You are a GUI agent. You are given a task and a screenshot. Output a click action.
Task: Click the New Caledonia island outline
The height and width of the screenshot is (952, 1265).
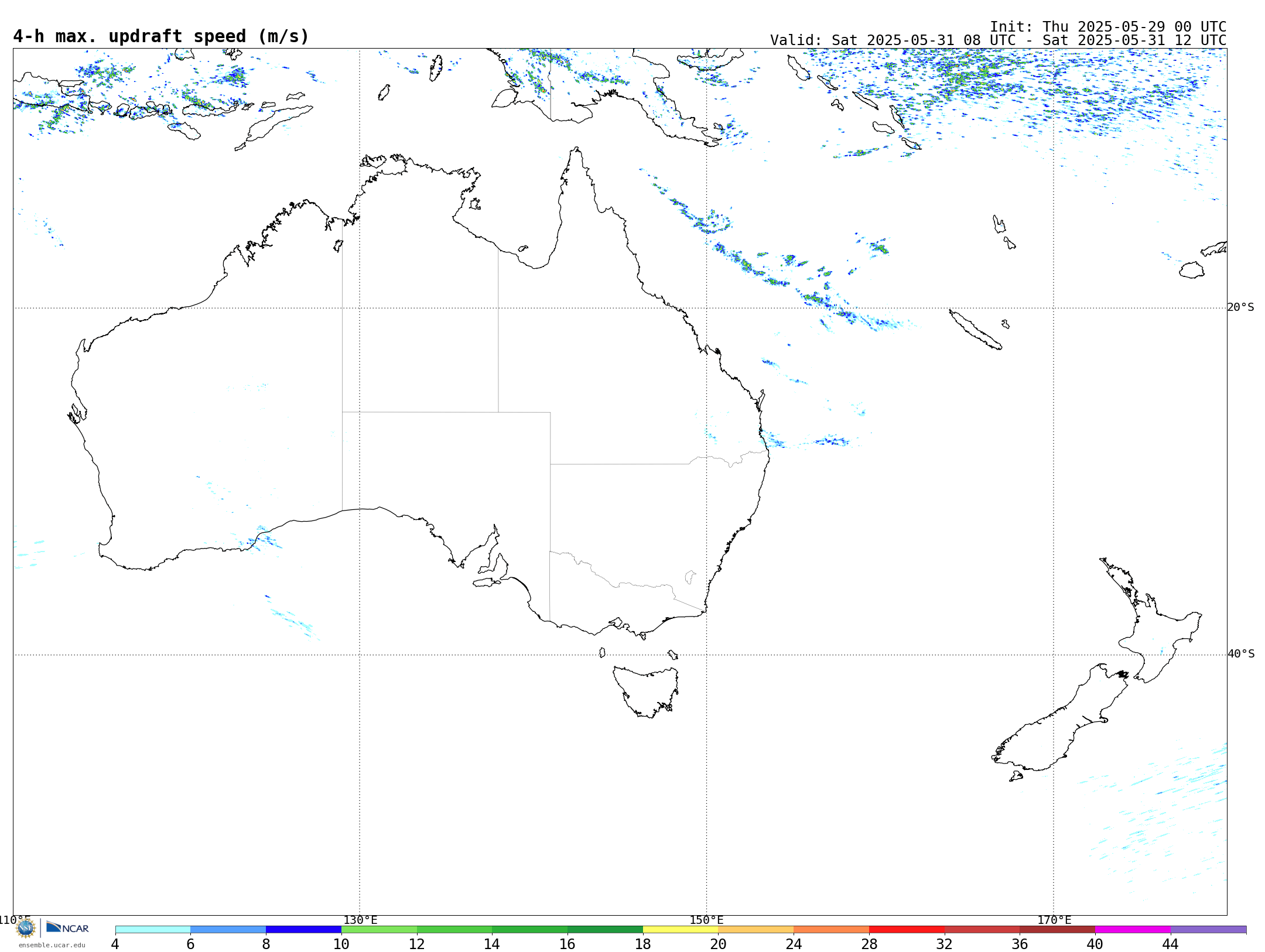(x=975, y=330)
